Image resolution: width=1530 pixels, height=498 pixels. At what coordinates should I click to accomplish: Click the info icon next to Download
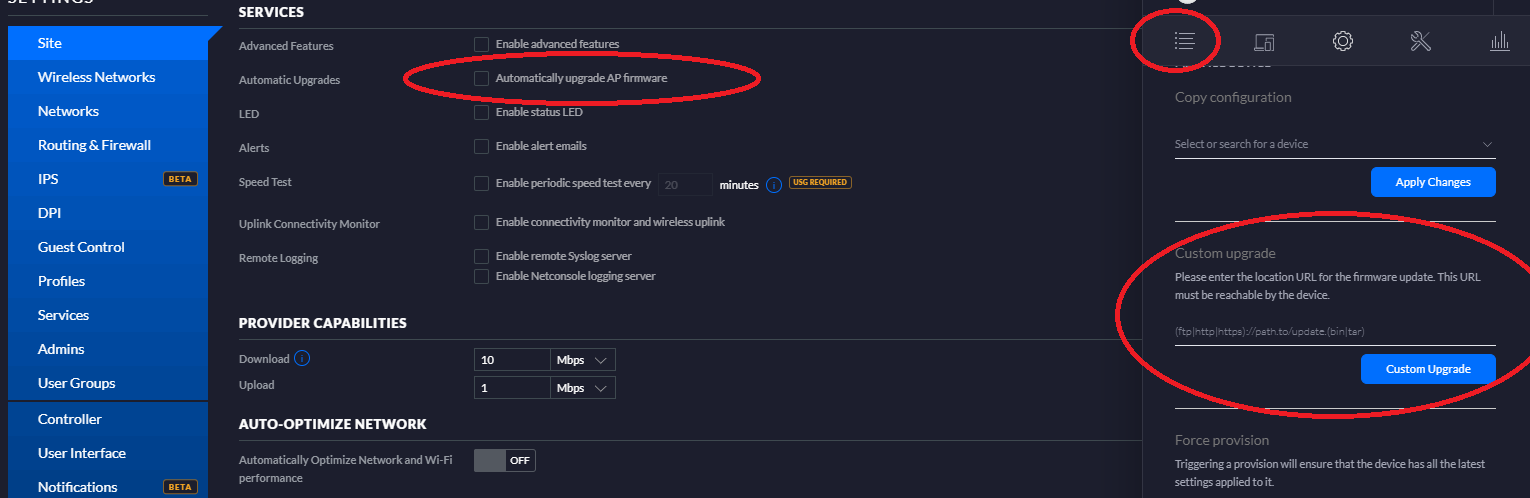coord(302,358)
